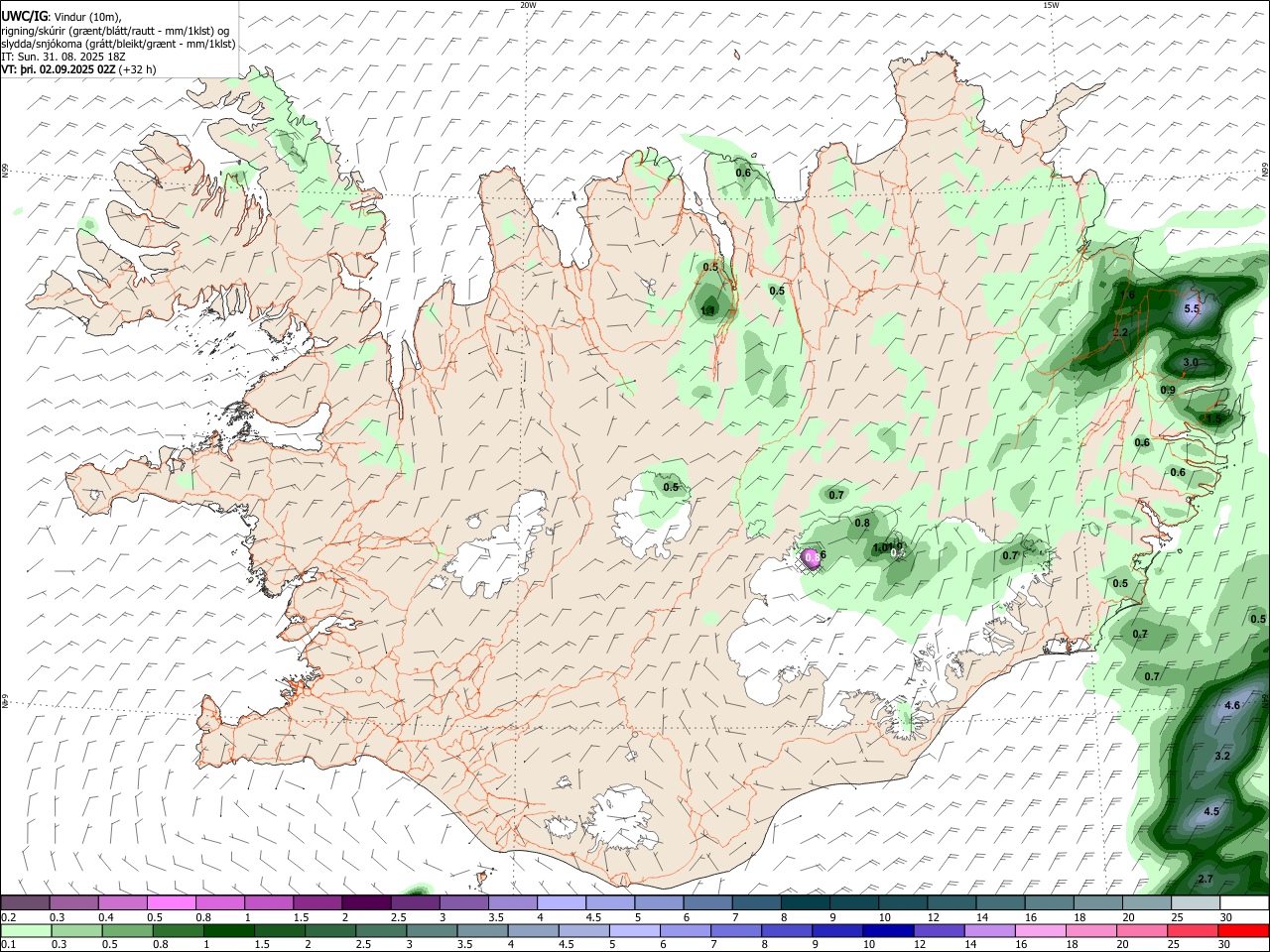Screen dimensions: 1270x952
Task: Click the 'UWC/IG: Vindur (10m)' title text
Action: pos(60,16)
